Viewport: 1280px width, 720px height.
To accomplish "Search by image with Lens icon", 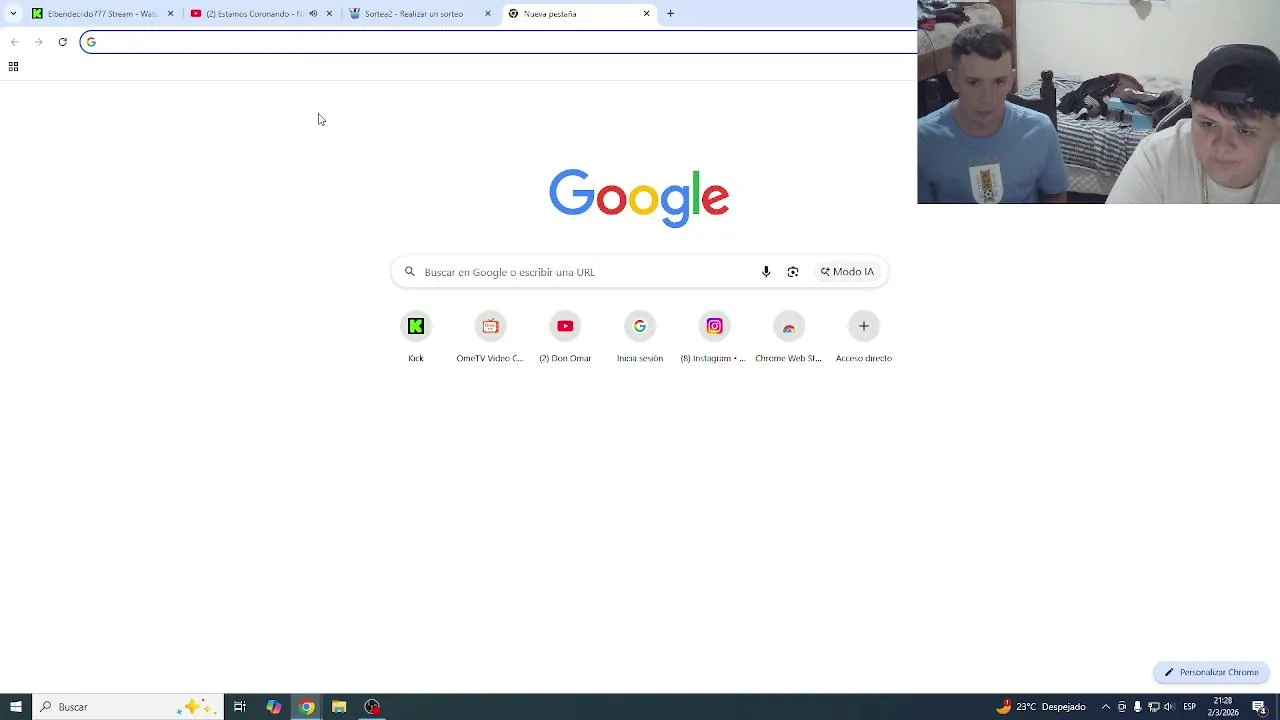I will point(793,272).
